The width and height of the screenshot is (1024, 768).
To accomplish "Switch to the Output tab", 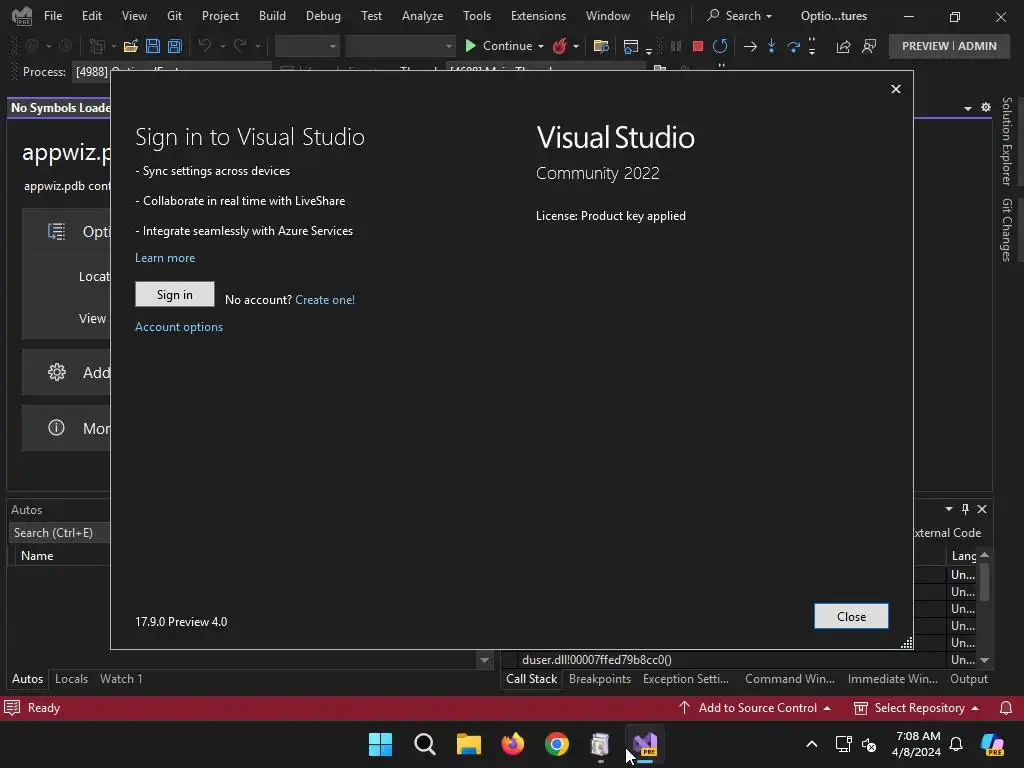I will coord(968,679).
